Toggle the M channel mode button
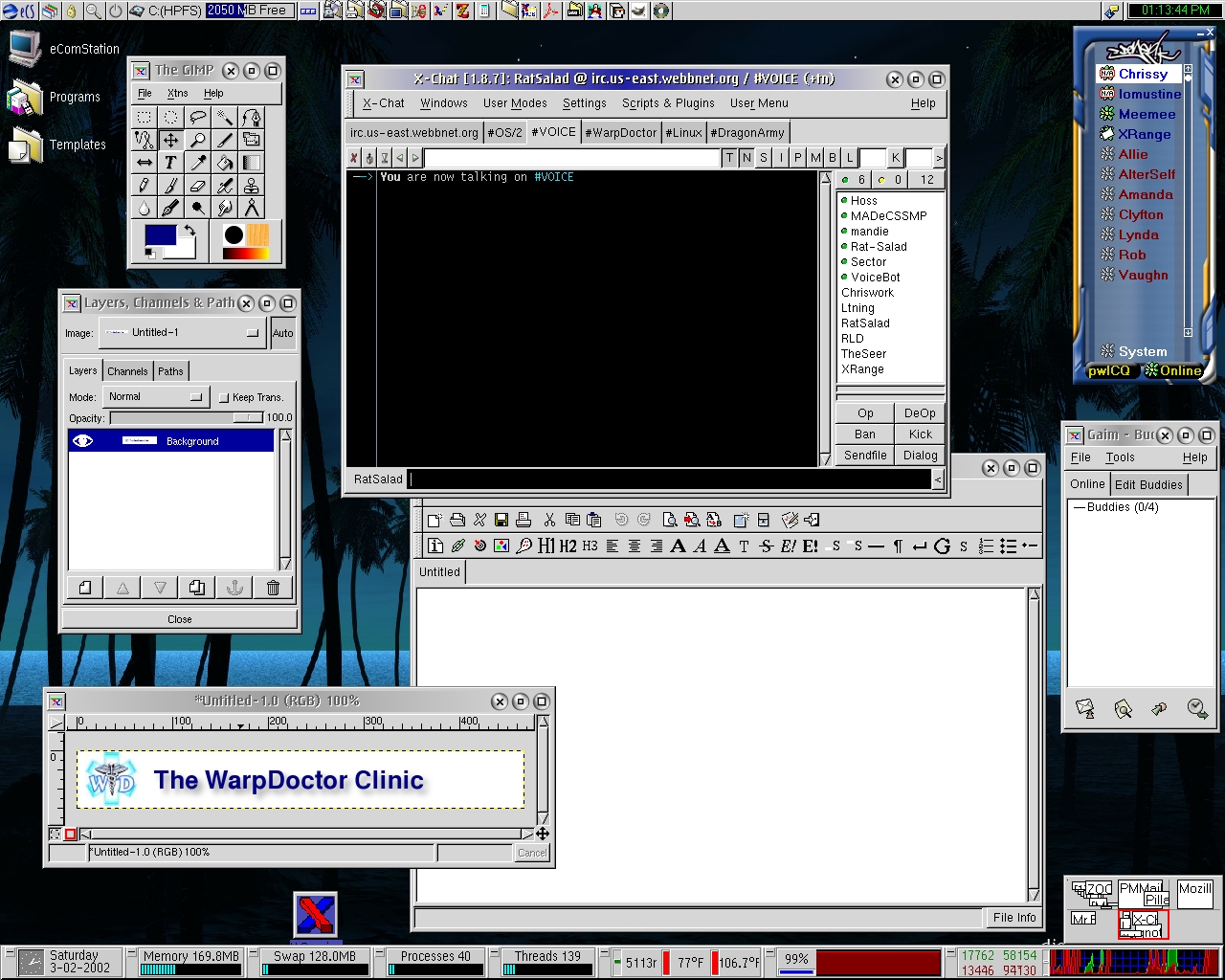The image size is (1225, 980). (x=815, y=158)
